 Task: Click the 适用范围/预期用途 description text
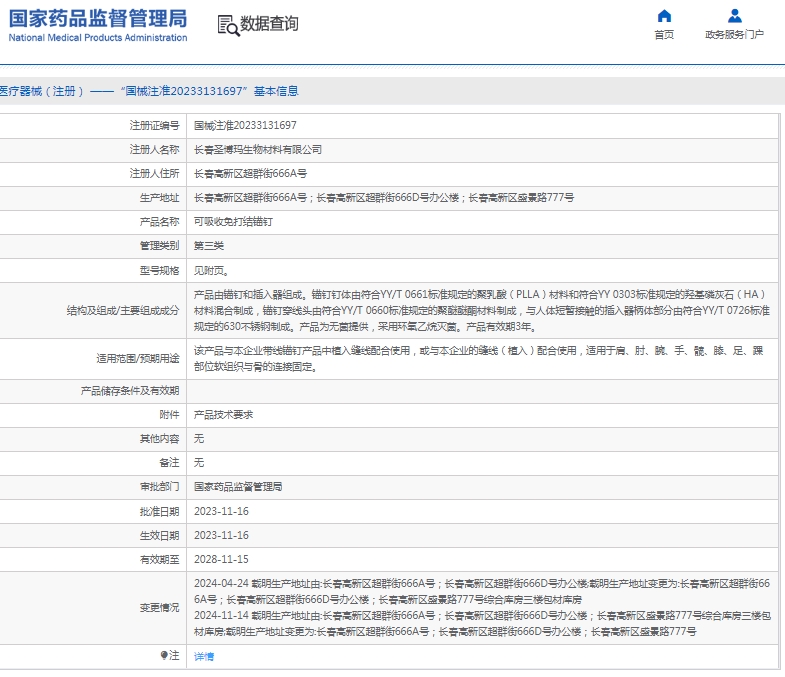click(x=479, y=359)
